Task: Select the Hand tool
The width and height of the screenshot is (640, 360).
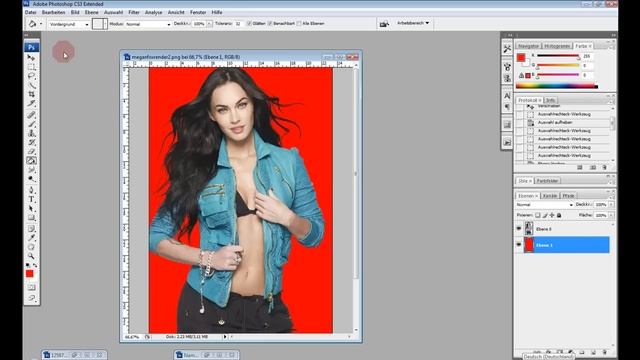Action: tap(31, 247)
